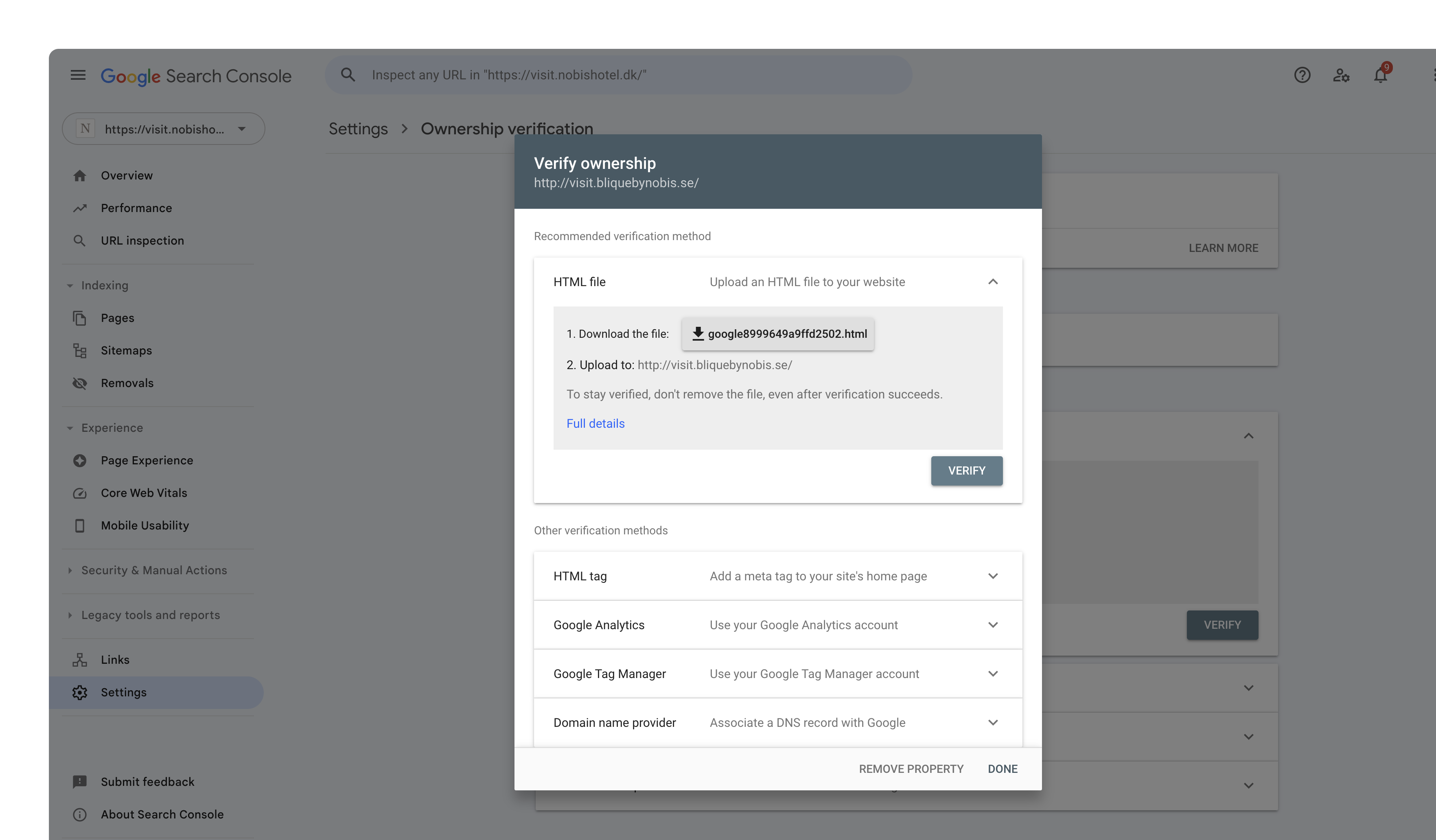The height and width of the screenshot is (840, 1436).
Task: Click the search magnifier icon in URL bar
Action: [x=348, y=74]
